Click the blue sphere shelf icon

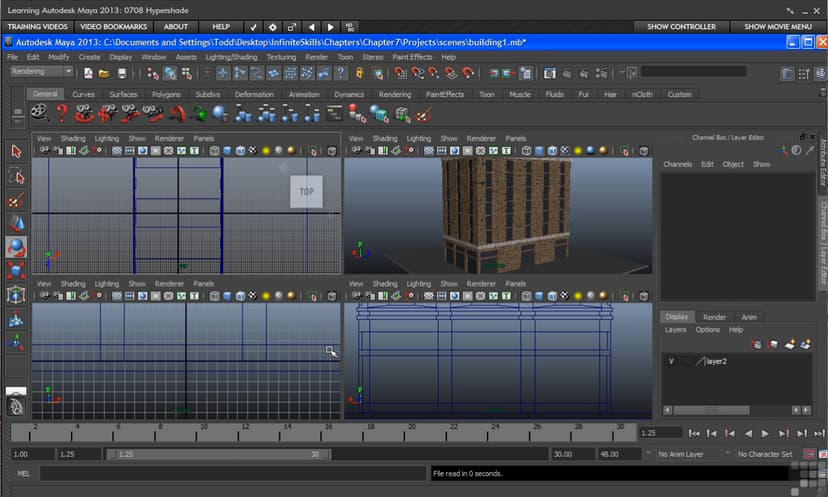[x=220, y=113]
